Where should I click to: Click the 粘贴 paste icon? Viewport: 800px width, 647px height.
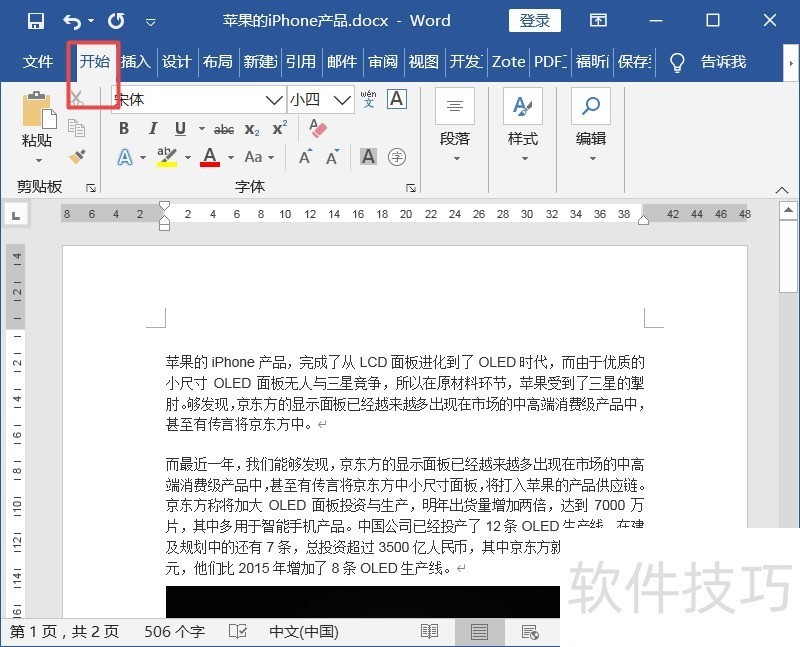coord(38,110)
